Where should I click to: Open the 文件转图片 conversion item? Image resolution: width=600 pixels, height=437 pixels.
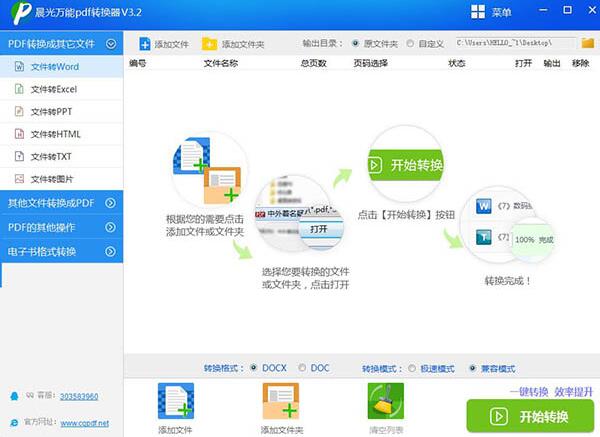coord(62,179)
